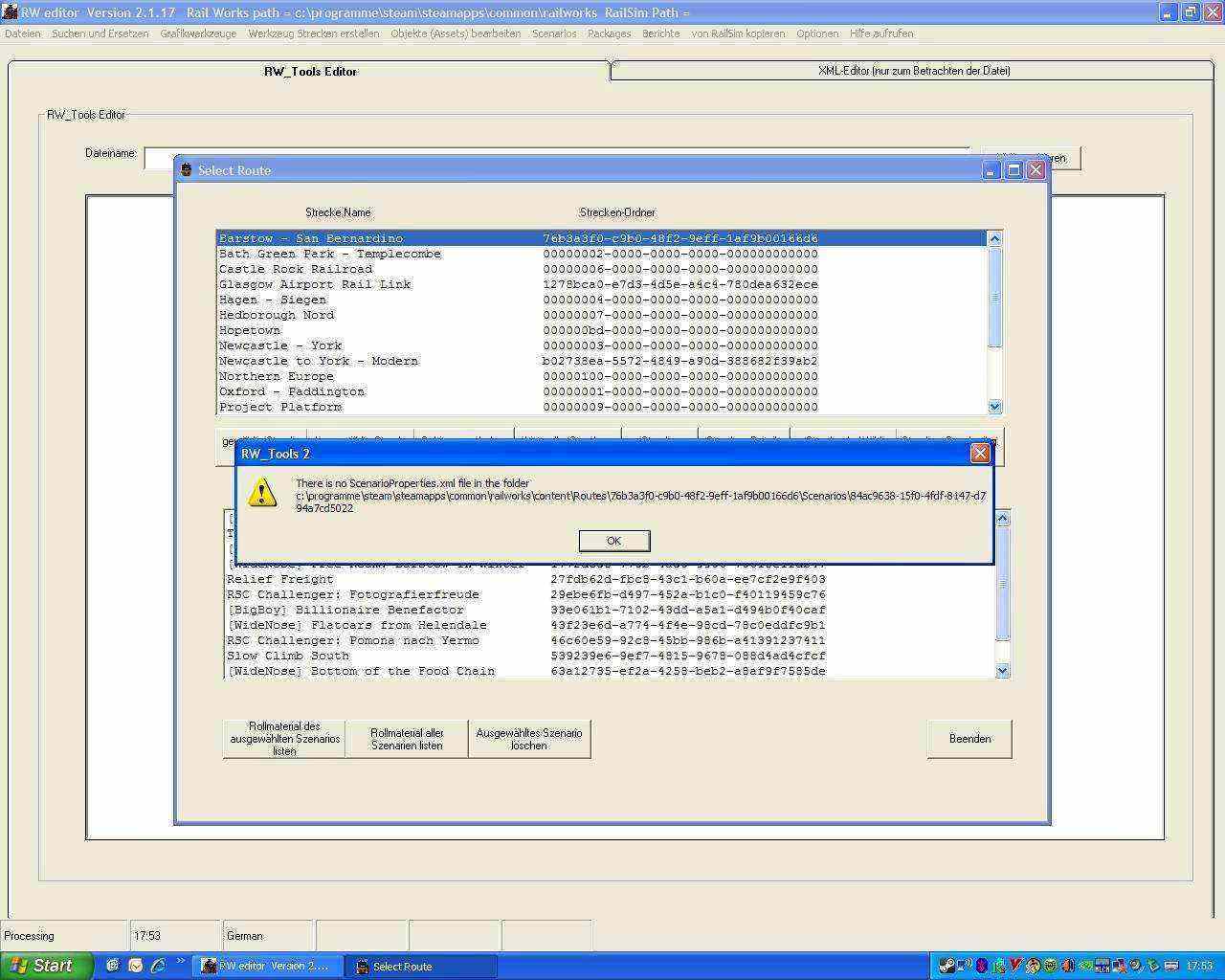Image resolution: width=1225 pixels, height=980 pixels.
Task: Click the RW editor title bar icon
Action: 10,12
